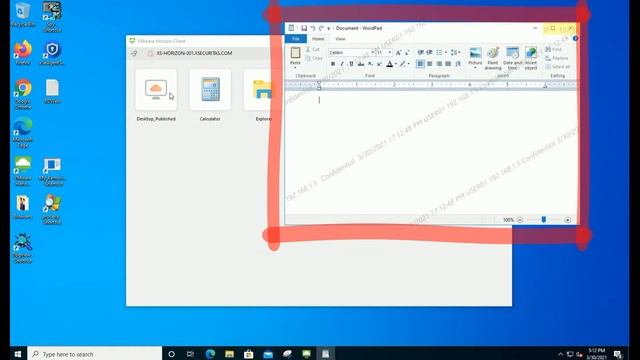
Task: Open the highlight color dropdown arrow
Action: coord(409,64)
